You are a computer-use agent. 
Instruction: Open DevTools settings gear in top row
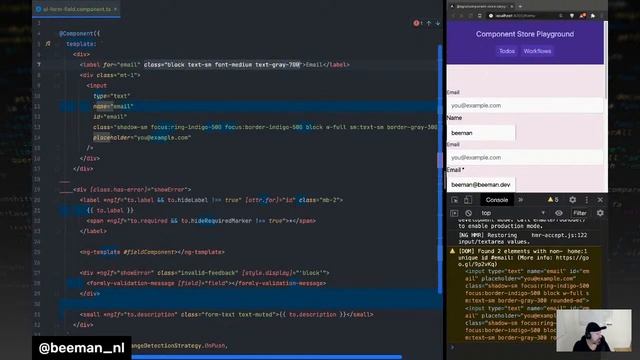573,200
